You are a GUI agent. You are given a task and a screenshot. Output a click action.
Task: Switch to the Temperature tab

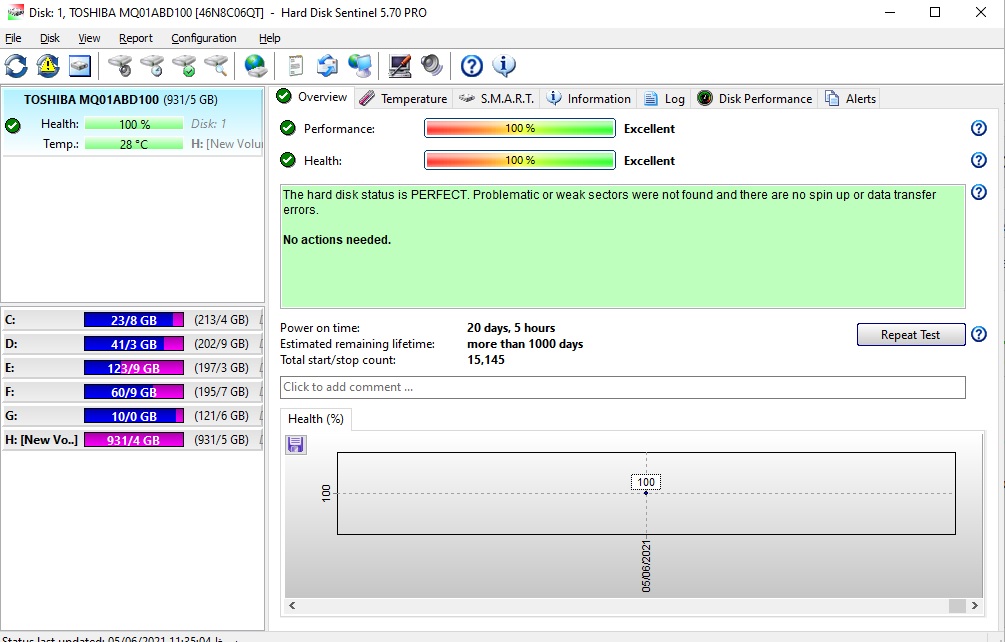403,99
